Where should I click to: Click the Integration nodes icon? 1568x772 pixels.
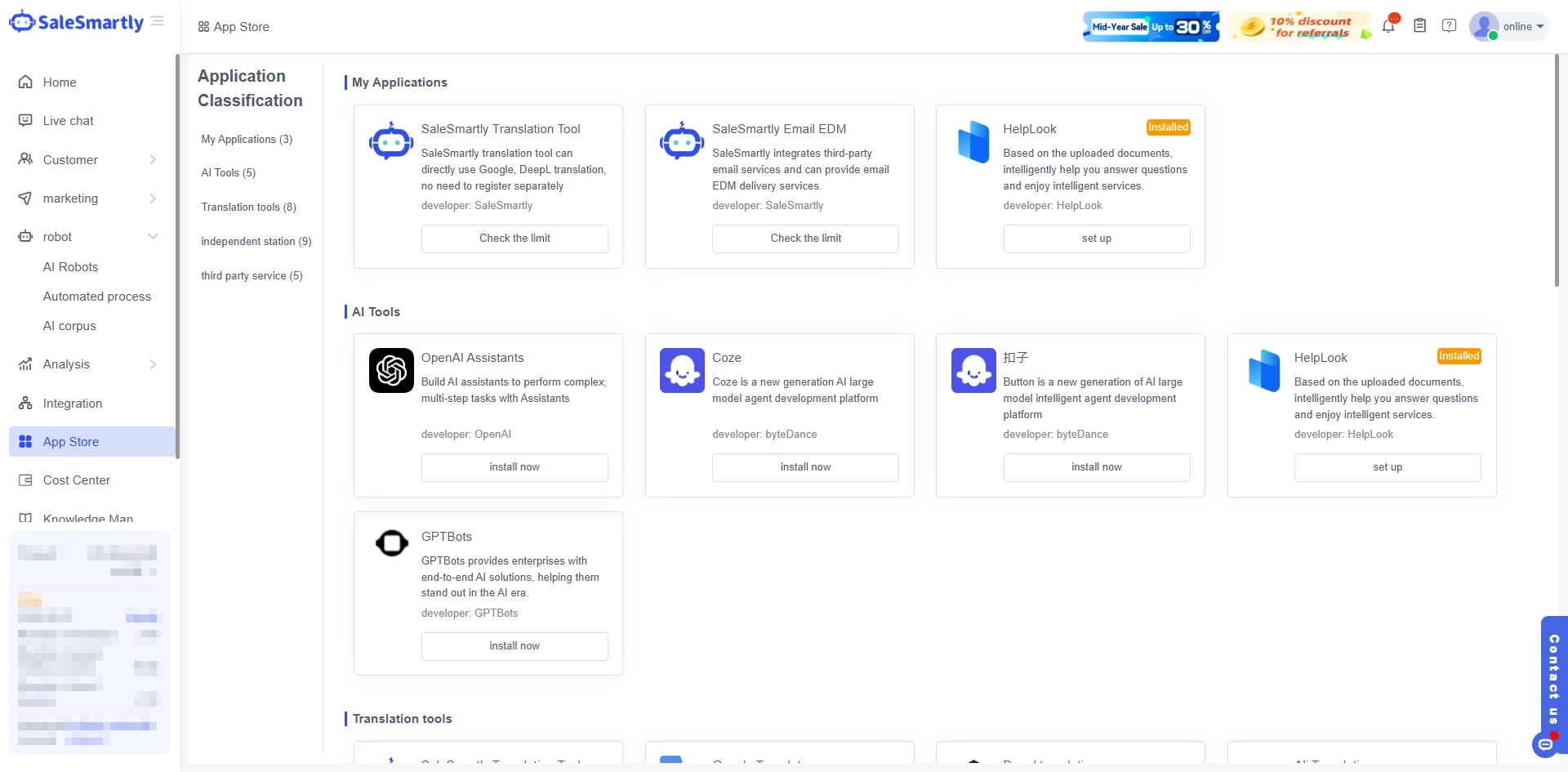click(25, 404)
